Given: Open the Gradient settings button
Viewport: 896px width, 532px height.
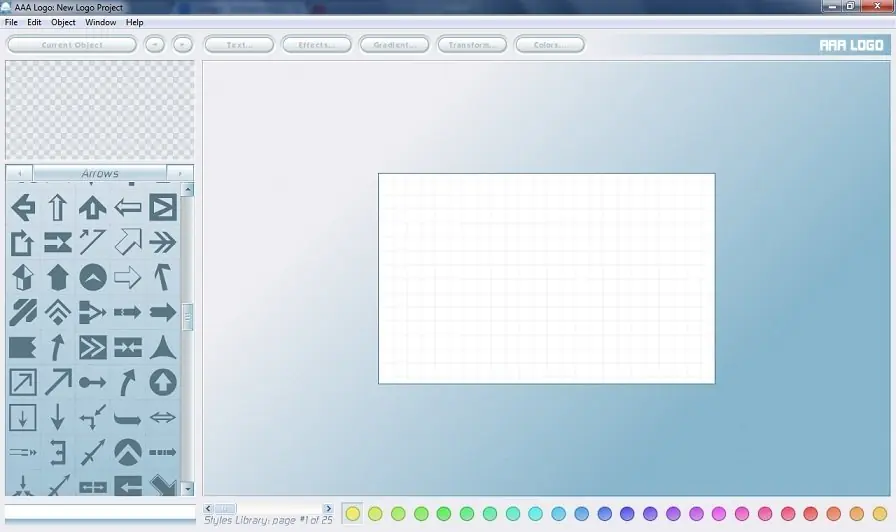Looking at the screenshot, I should coord(394,45).
